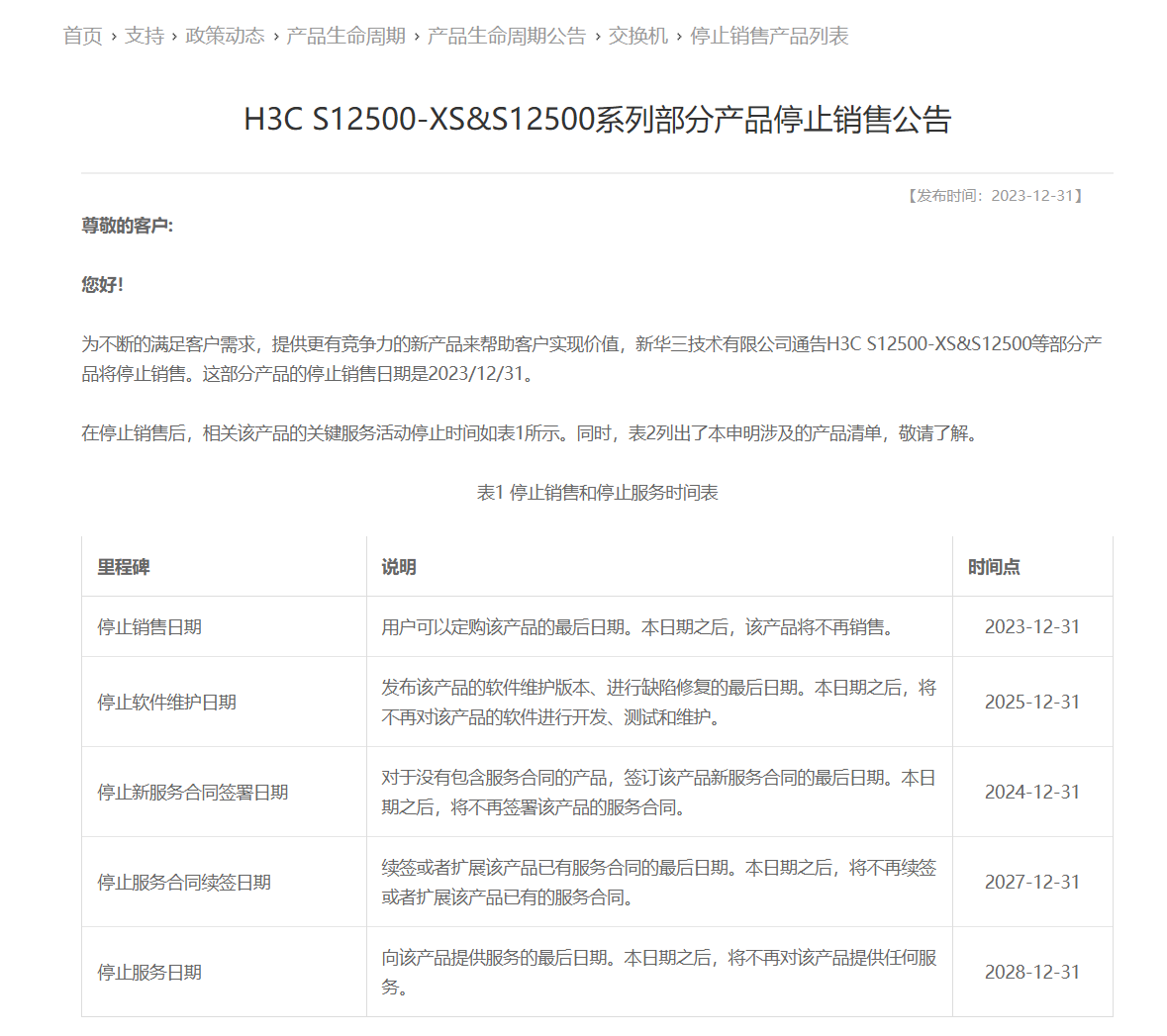The image size is (1167, 1036).
Task: Click the description starting 对于没有包含服务合同的产品
Action: coord(658,793)
